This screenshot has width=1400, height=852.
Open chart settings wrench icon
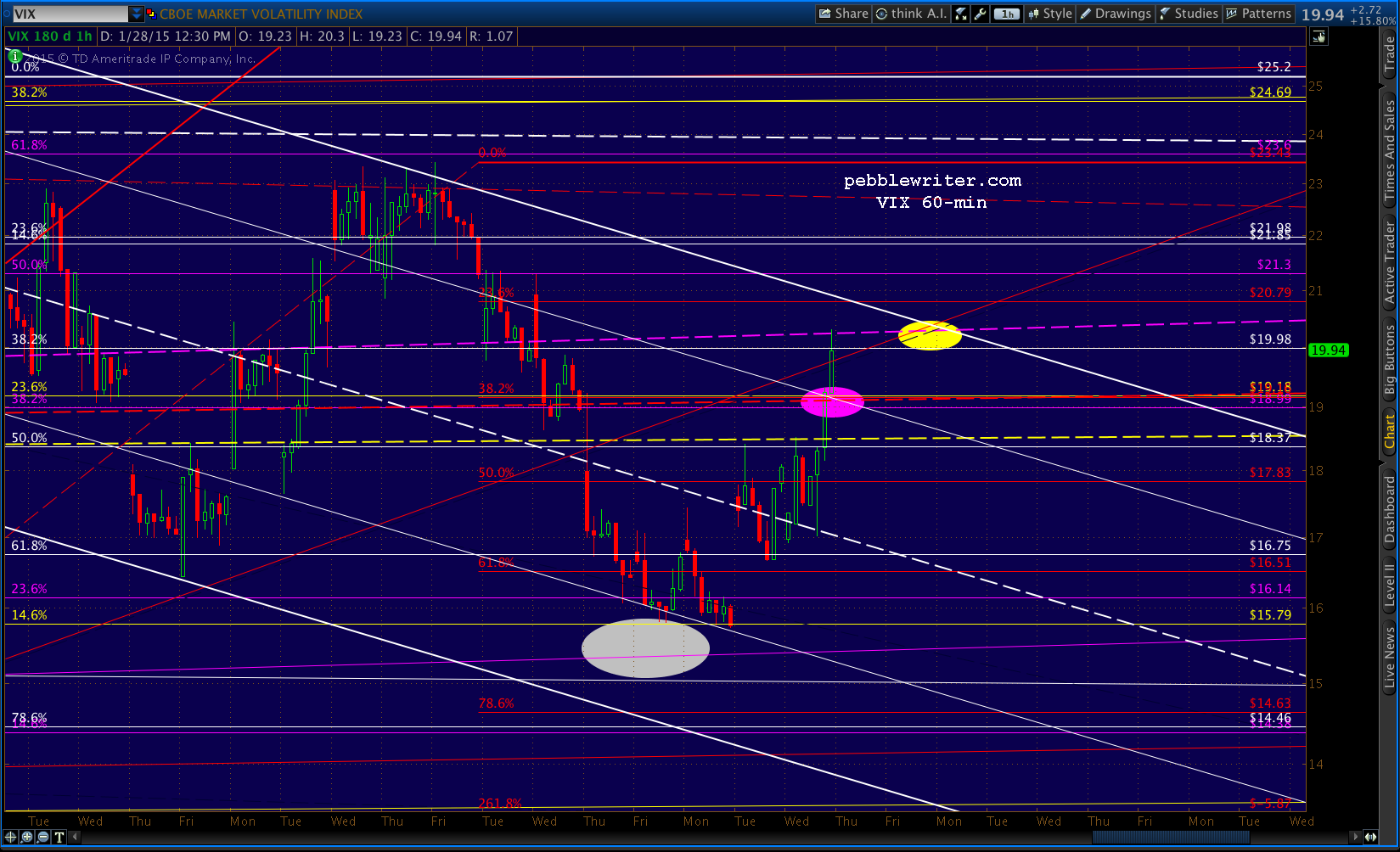click(x=981, y=14)
